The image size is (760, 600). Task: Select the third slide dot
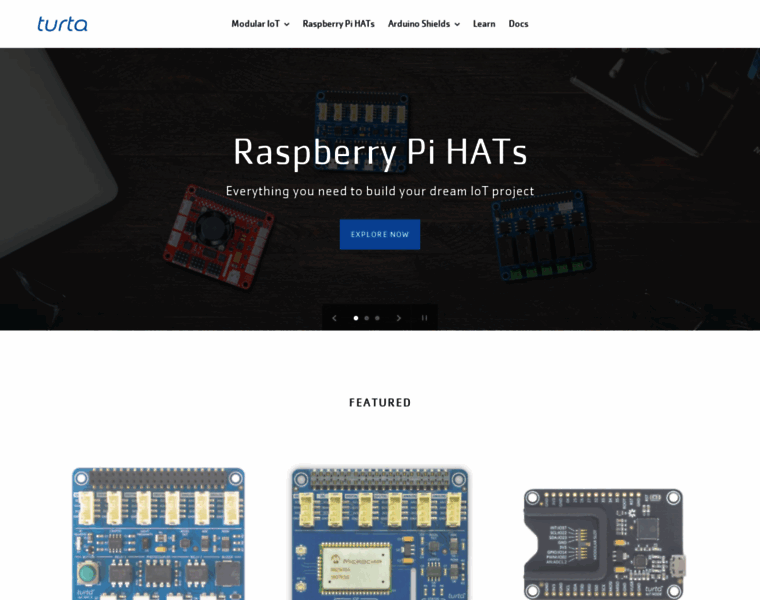coord(377,318)
